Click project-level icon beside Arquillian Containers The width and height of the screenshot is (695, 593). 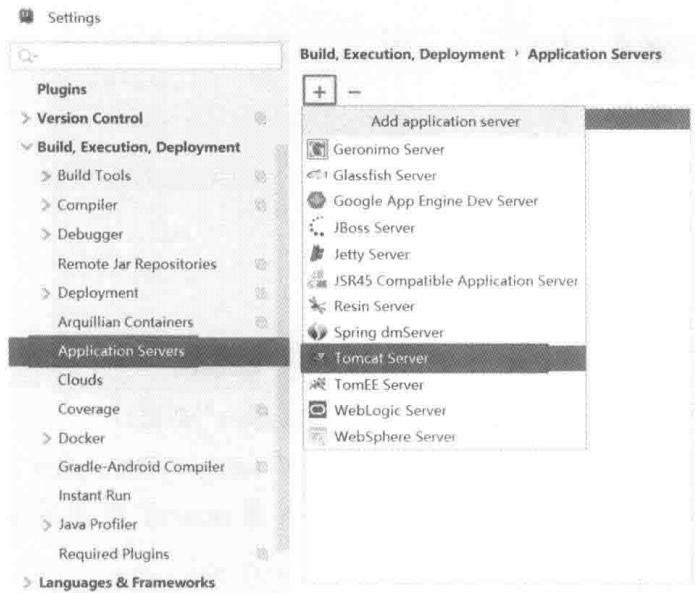pos(262,322)
